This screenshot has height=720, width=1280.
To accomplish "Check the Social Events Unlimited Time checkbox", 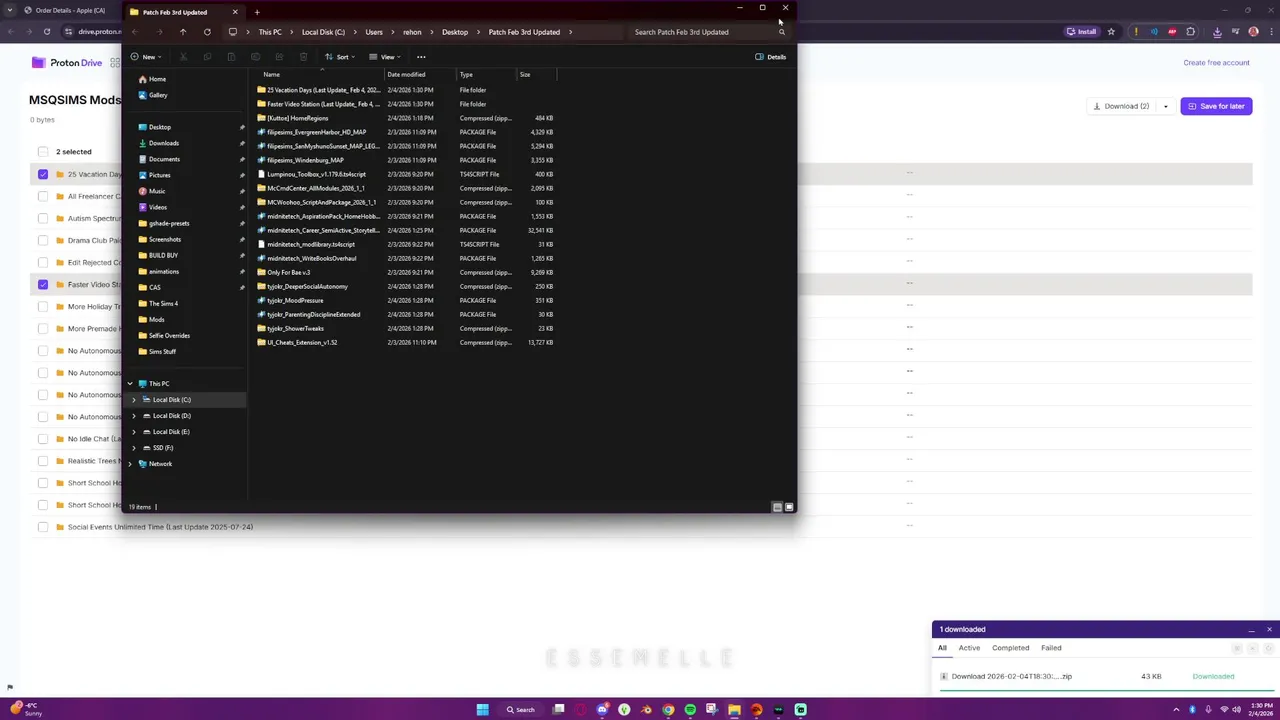I will click(x=43, y=526).
